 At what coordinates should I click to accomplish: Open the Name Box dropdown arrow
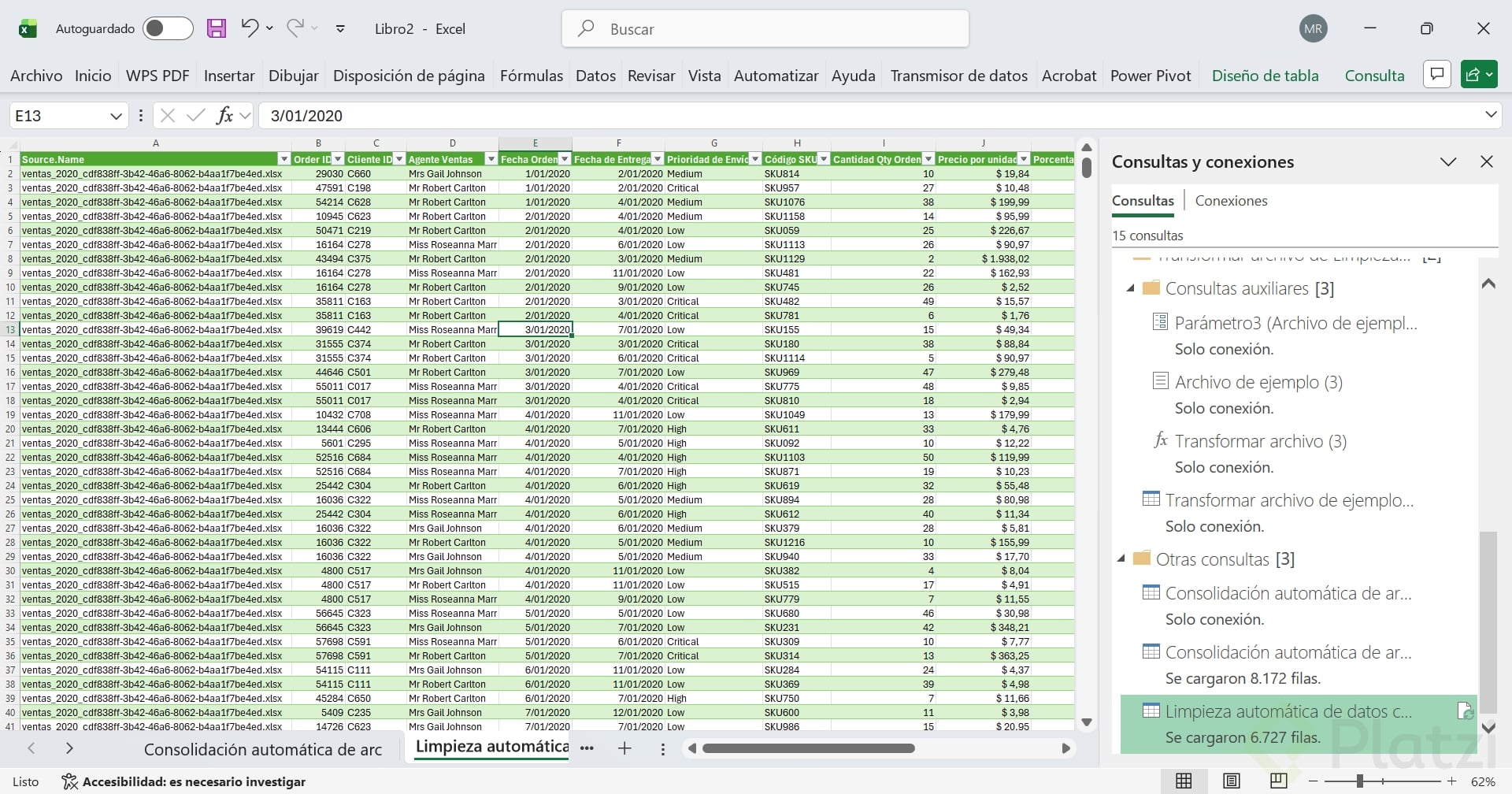click(116, 116)
